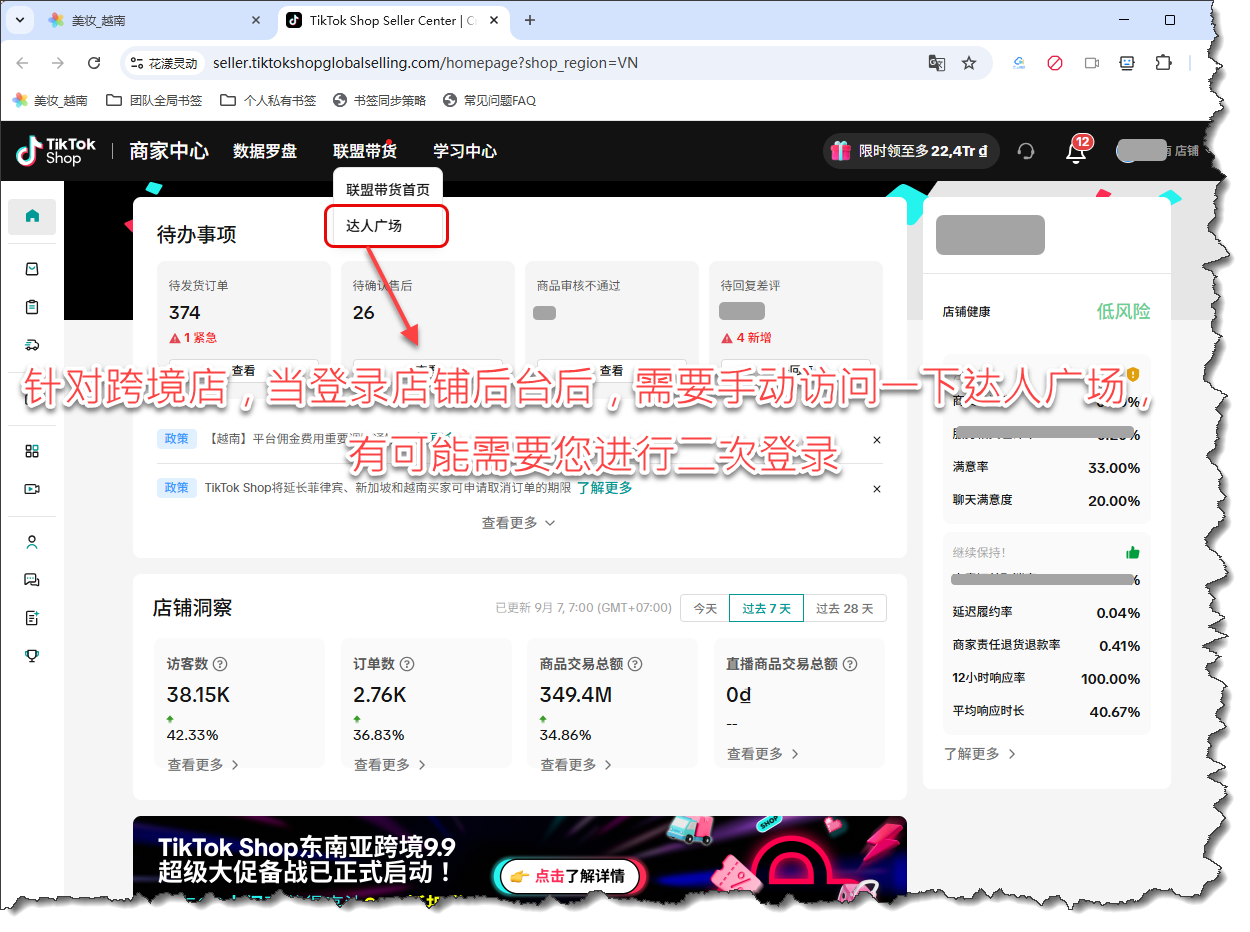Open the chat bubbles icon in the sidebar
This screenshot has height=932, width=1250.
[x=32, y=580]
